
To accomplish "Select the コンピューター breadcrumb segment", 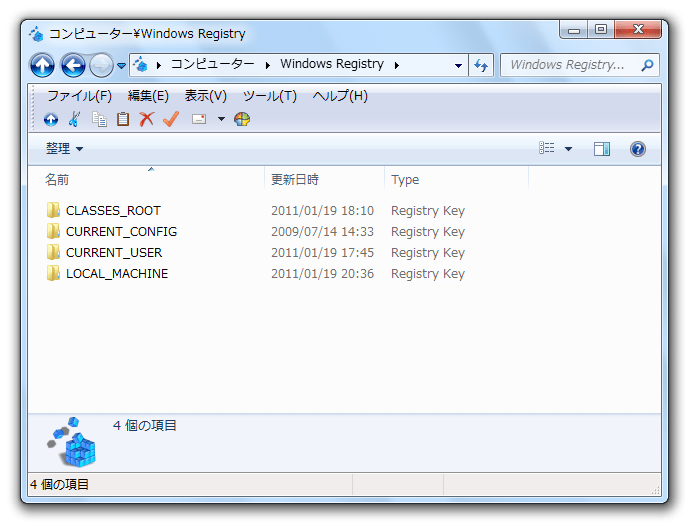I will coord(212,64).
